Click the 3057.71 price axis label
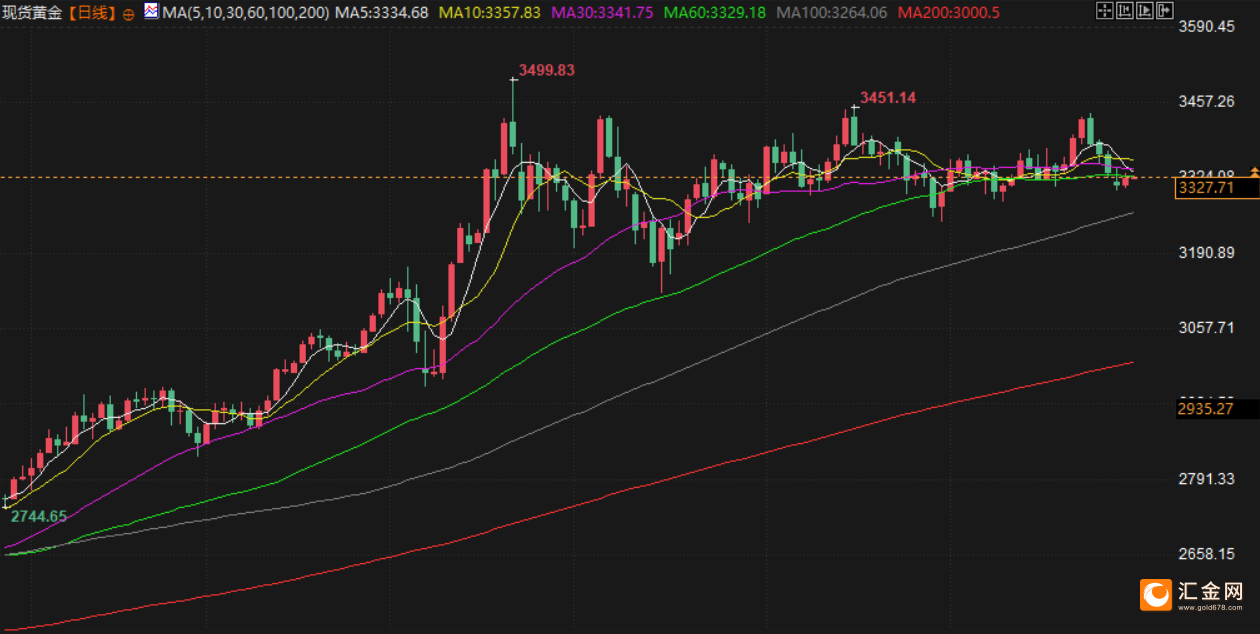1260x634 pixels. tap(1206, 328)
